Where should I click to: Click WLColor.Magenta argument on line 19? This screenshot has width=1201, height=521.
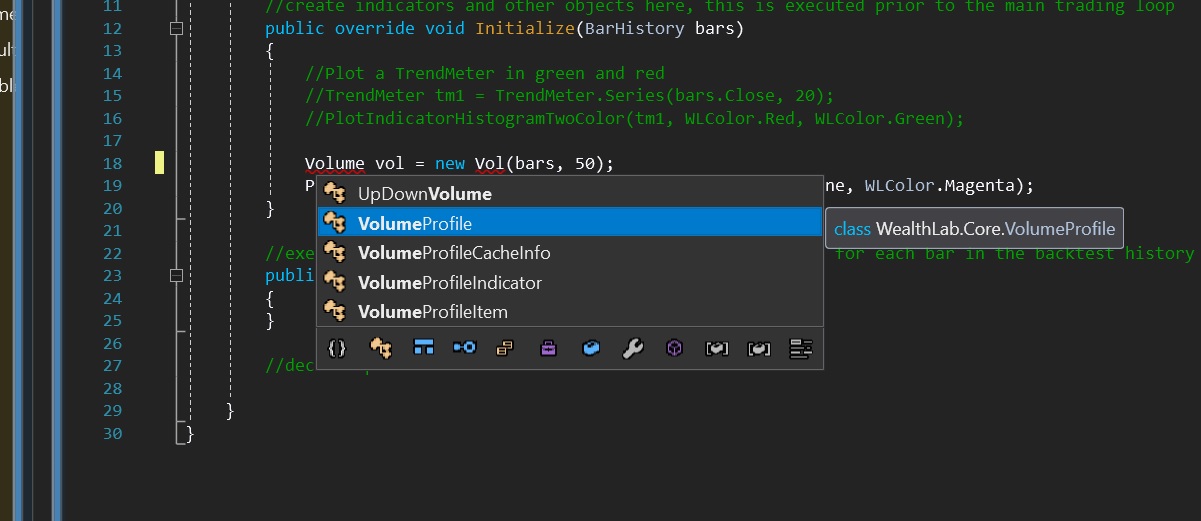tap(944, 186)
